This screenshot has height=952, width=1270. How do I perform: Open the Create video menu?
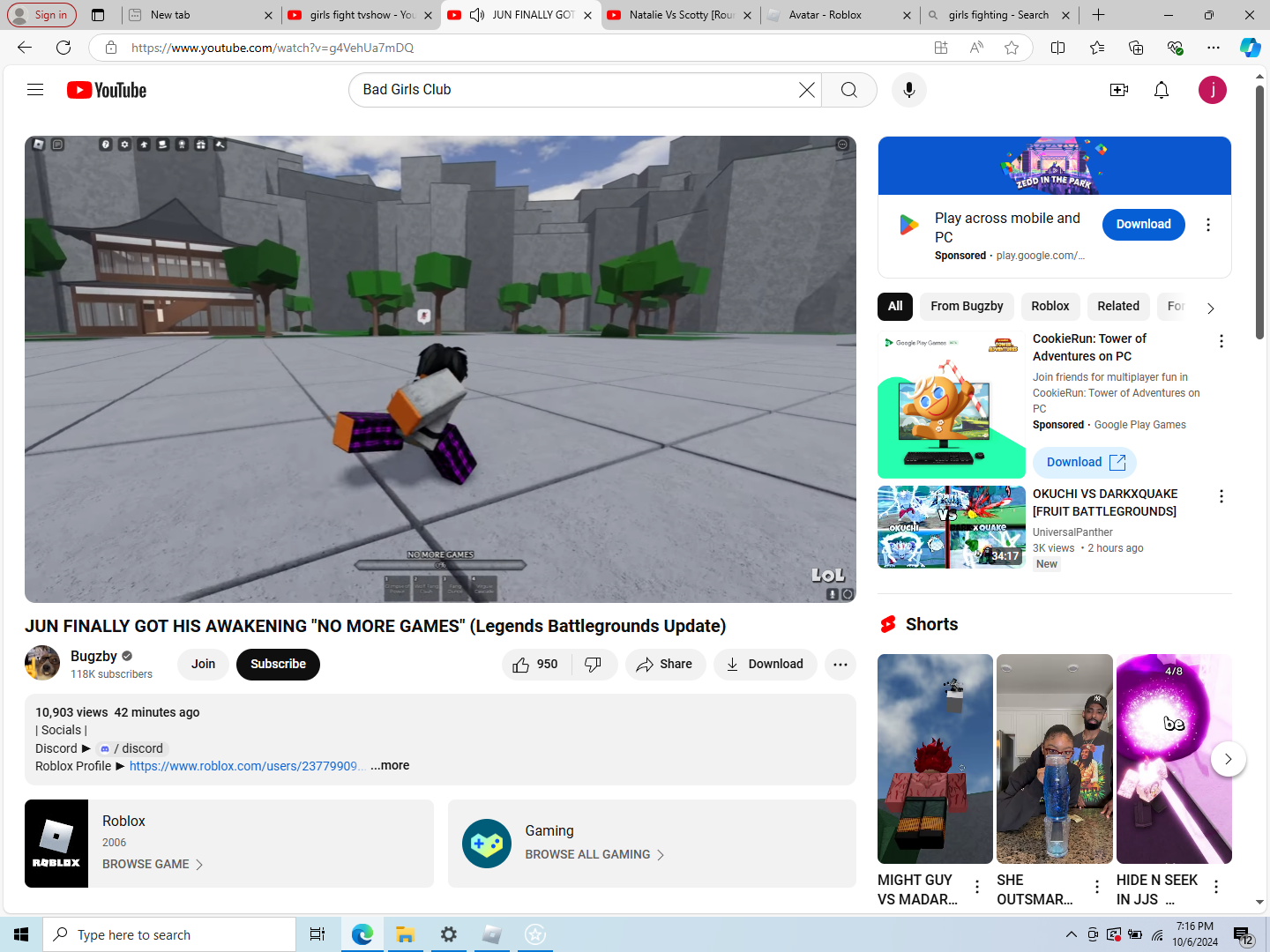pos(1119,90)
